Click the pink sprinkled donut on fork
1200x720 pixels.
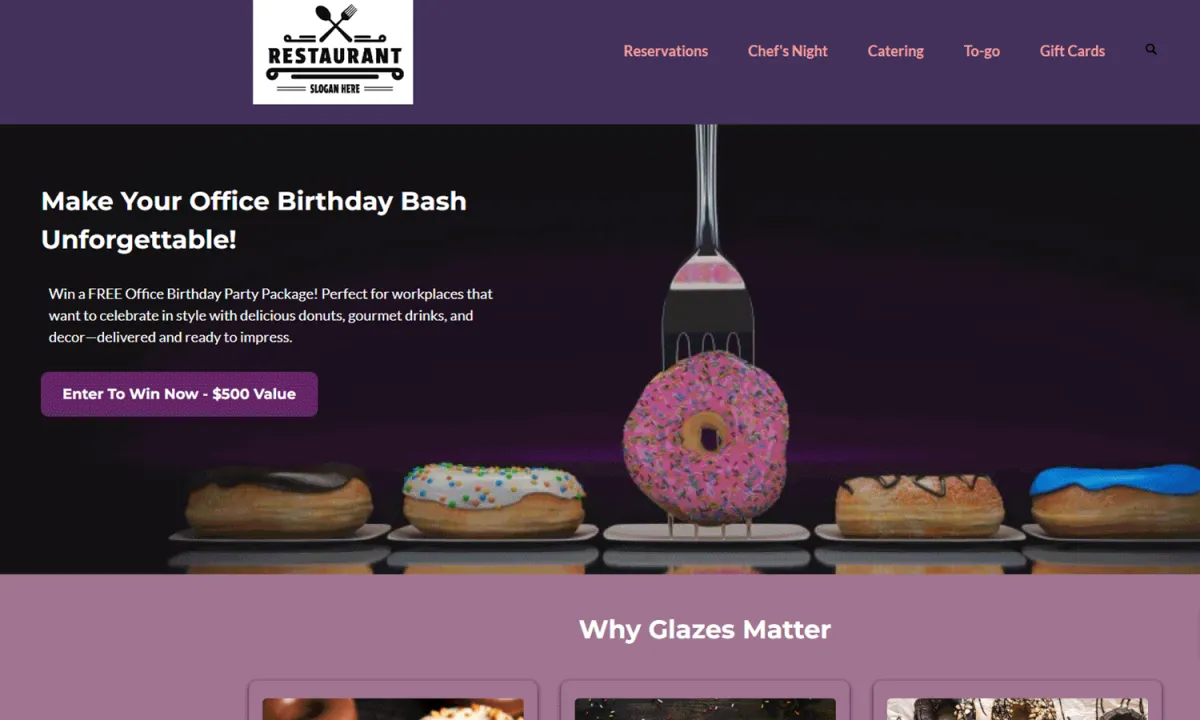(706, 436)
